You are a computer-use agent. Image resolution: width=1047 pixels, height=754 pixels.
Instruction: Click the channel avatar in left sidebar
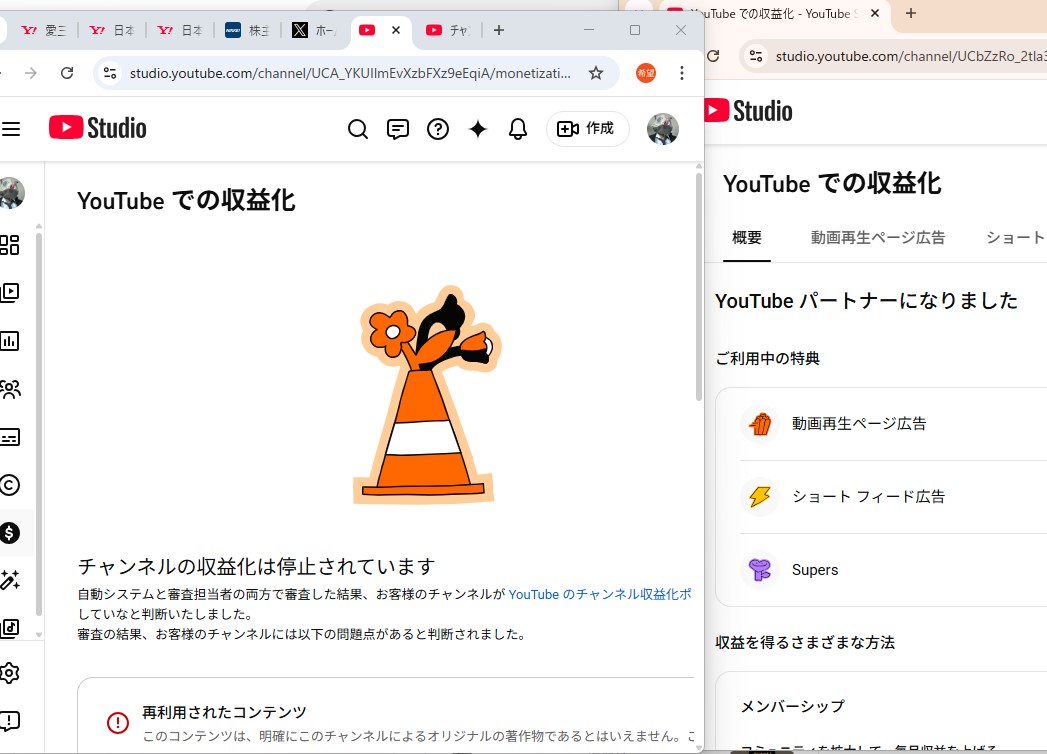tap(11, 193)
